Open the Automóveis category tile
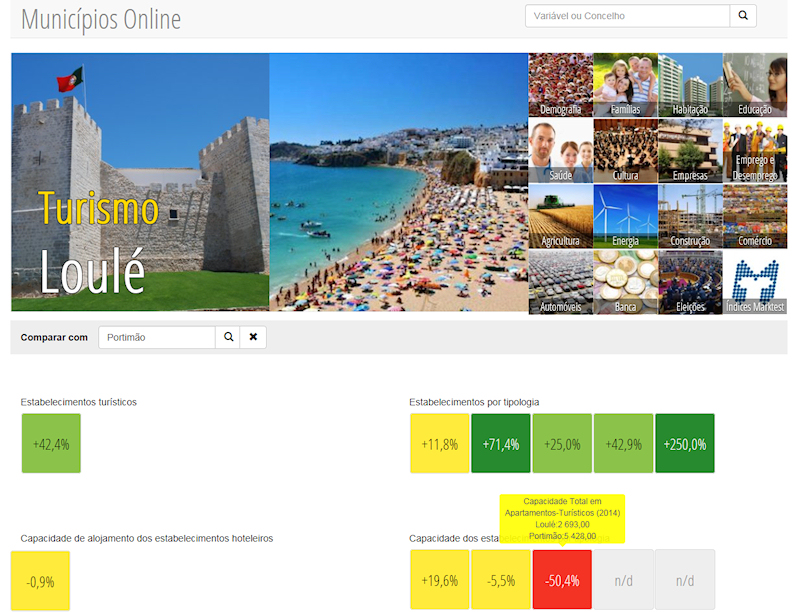 tap(560, 282)
